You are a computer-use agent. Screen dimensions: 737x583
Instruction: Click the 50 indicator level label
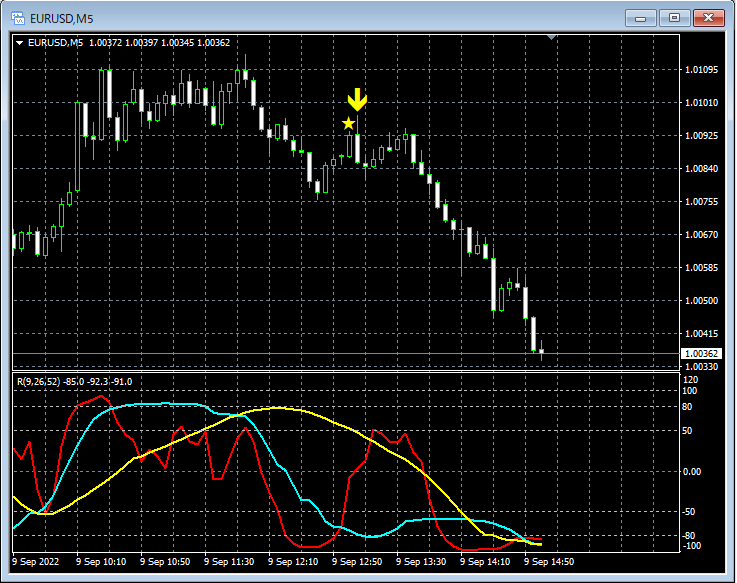tap(687, 431)
